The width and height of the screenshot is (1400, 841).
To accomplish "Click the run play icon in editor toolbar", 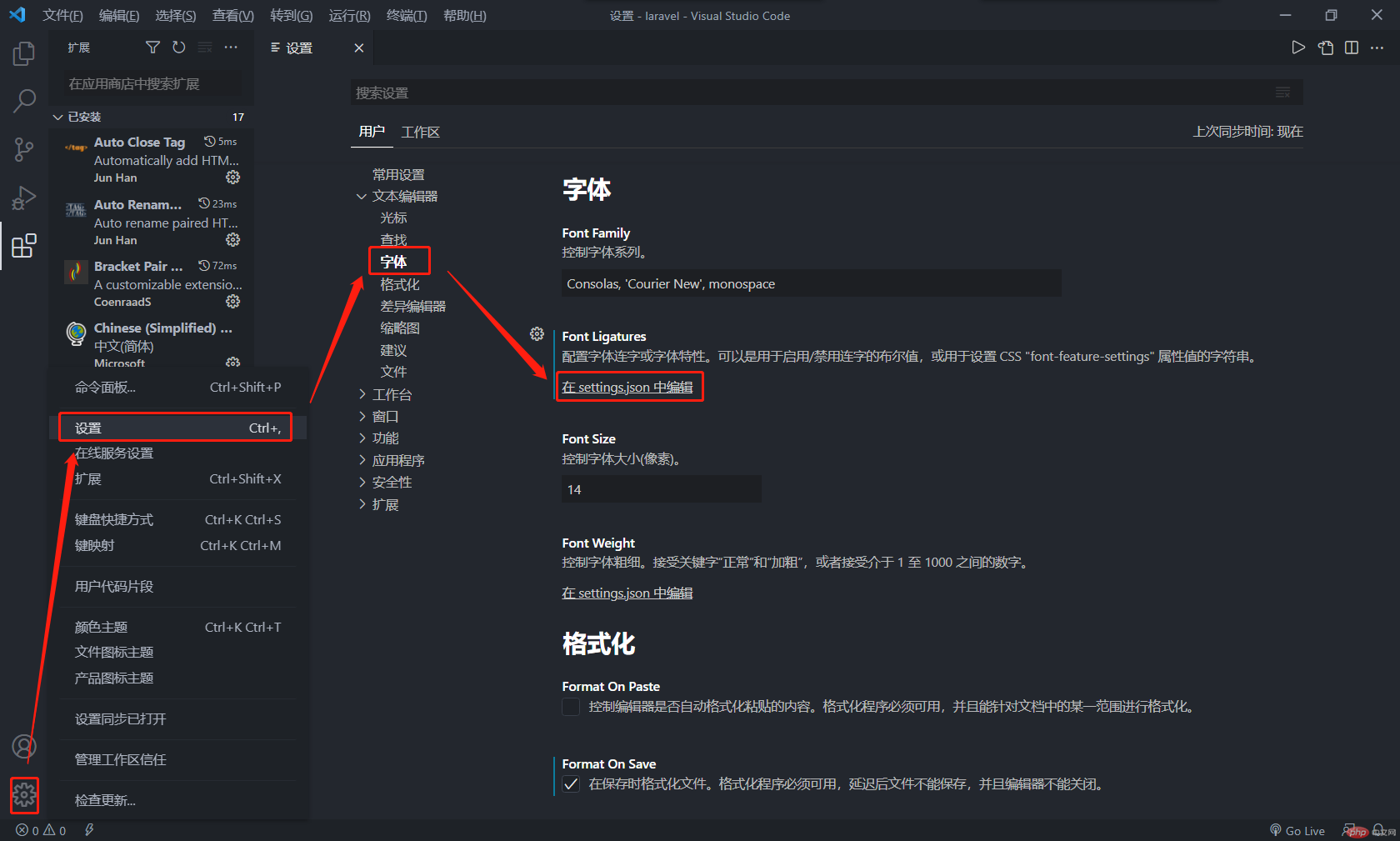I will point(1298,48).
